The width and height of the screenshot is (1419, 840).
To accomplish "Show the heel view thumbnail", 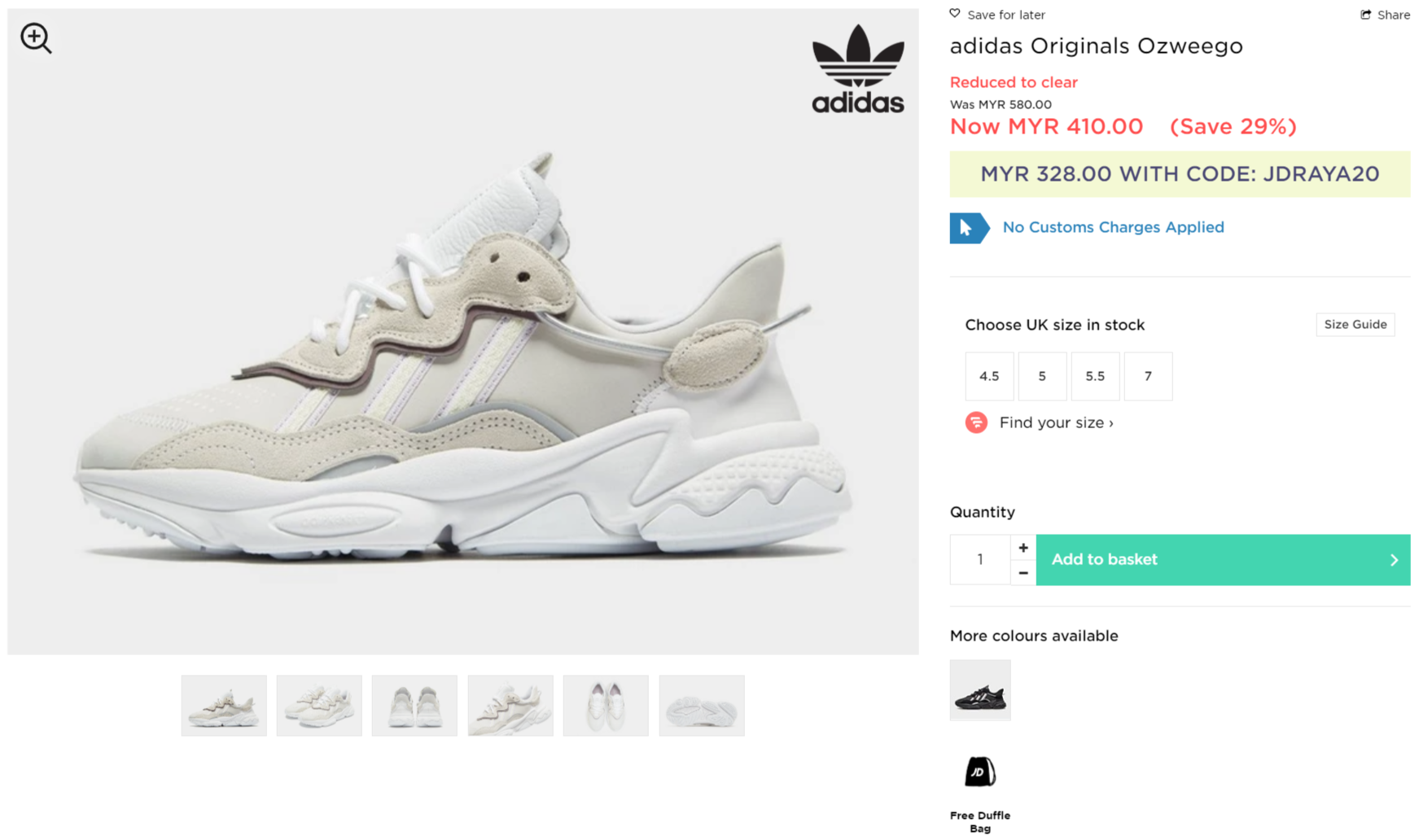I will point(414,706).
